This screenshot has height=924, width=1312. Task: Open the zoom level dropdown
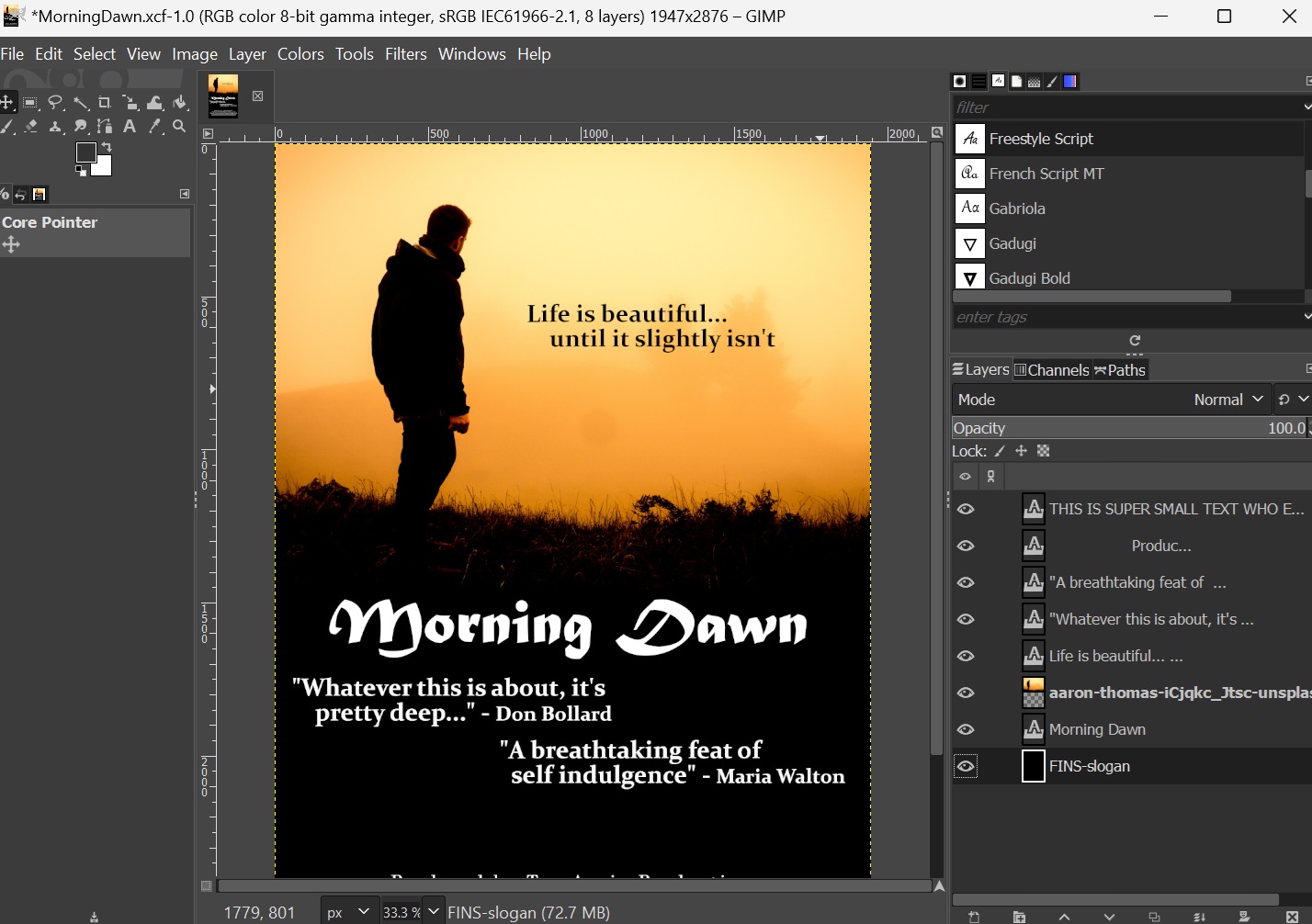coord(434,912)
